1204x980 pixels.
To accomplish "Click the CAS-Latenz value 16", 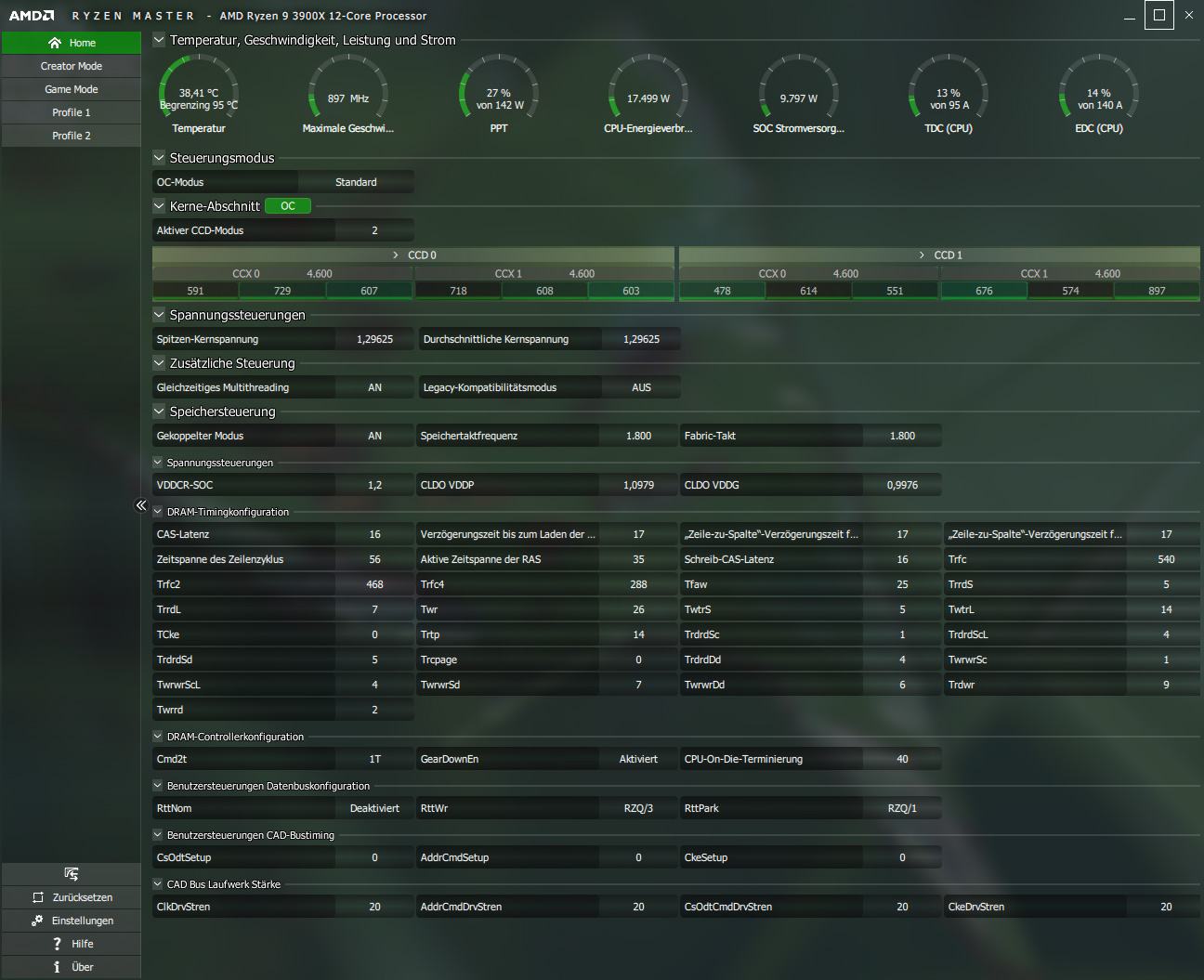I will pyautogui.click(x=374, y=534).
